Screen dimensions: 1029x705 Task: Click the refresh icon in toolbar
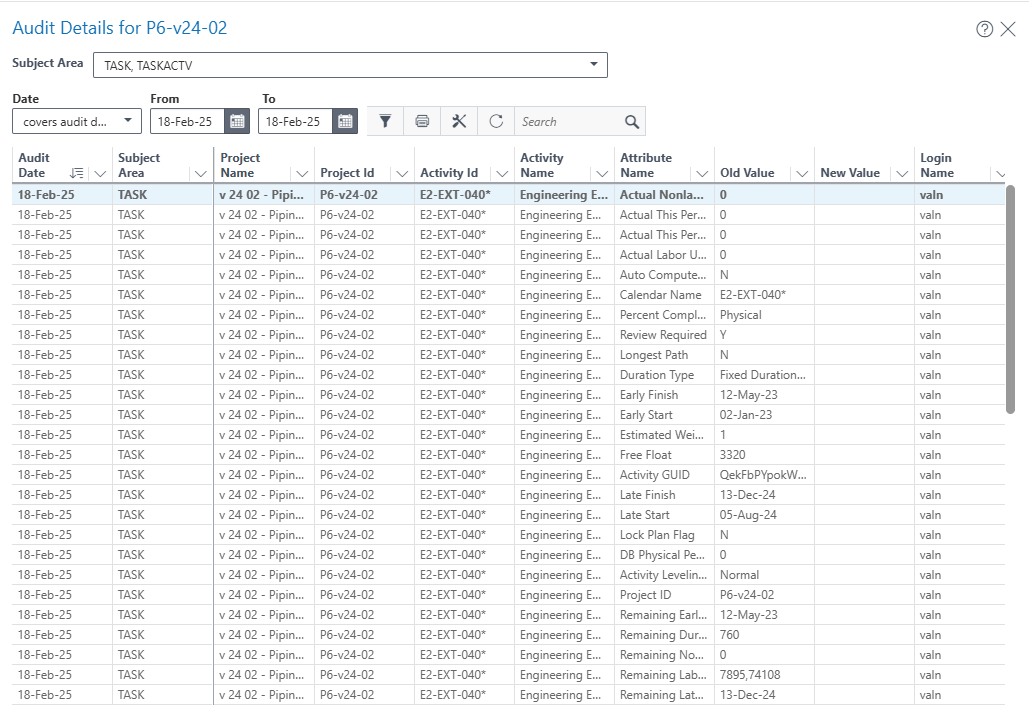coord(496,121)
